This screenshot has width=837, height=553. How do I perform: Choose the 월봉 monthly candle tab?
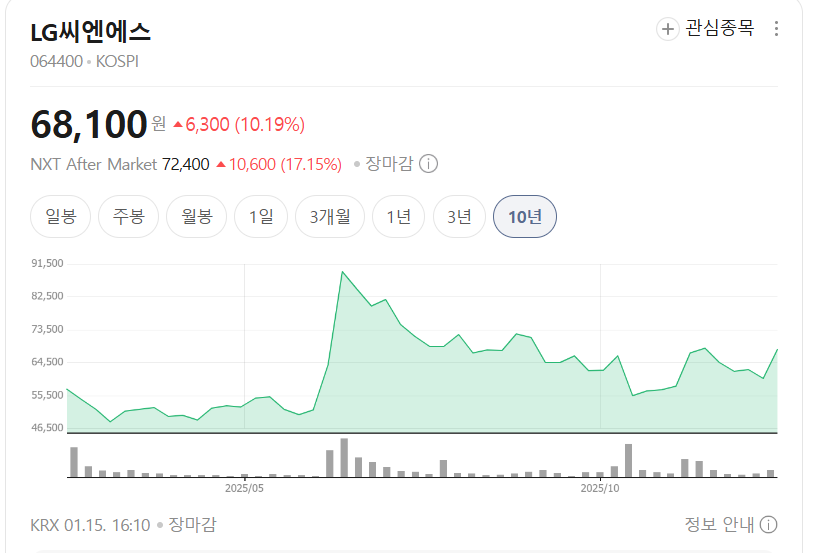click(x=196, y=217)
